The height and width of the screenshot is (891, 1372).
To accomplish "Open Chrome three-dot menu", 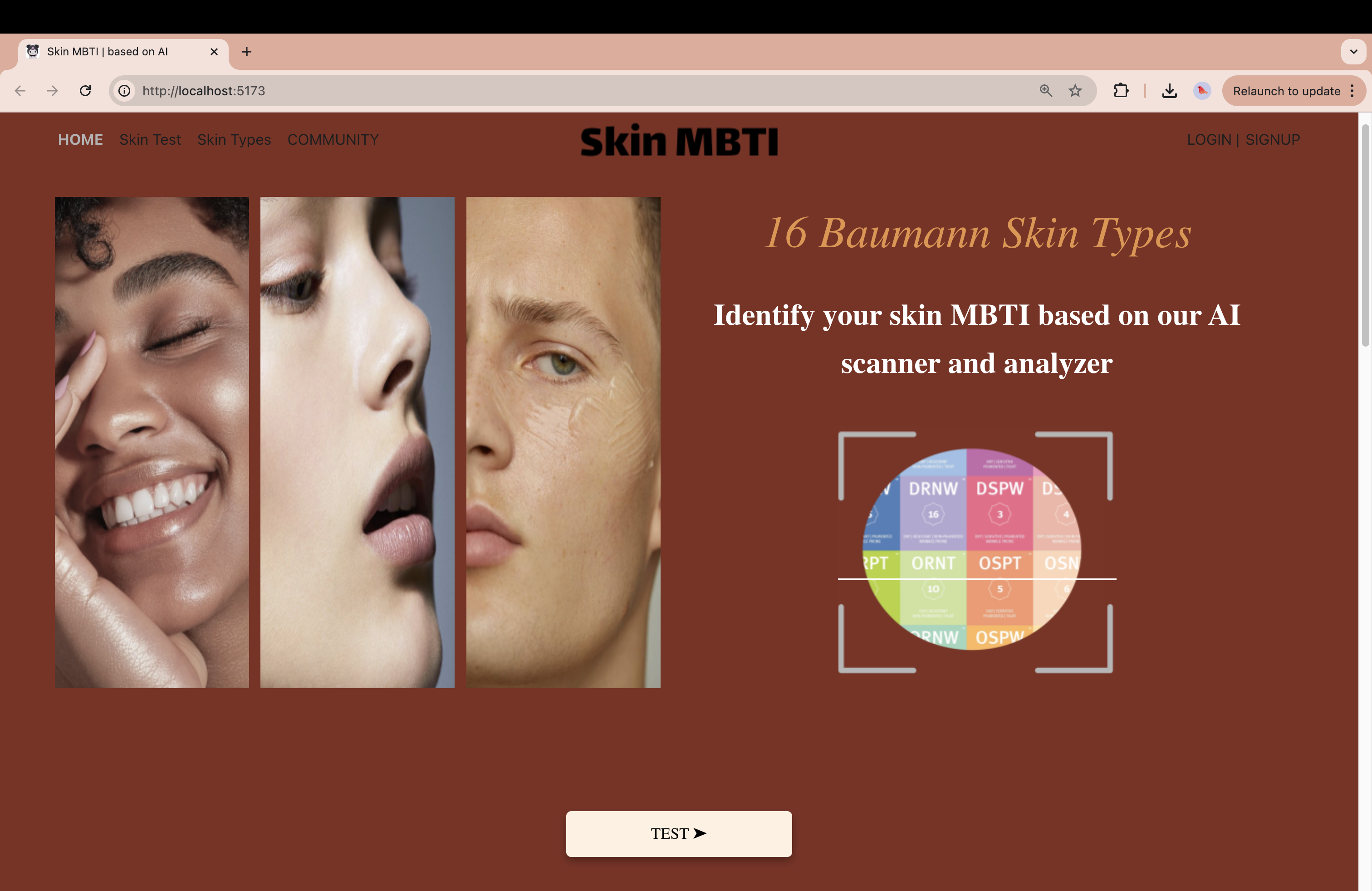I will click(1352, 90).
